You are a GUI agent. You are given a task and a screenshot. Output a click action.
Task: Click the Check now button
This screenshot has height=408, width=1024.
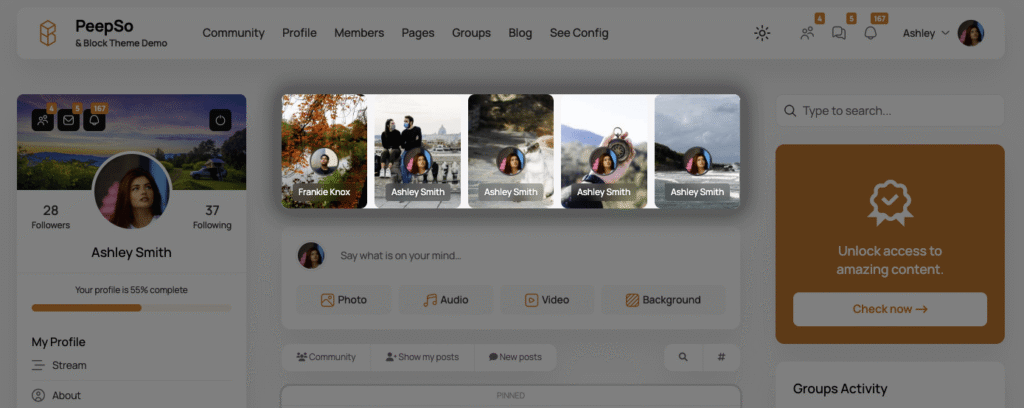tap(890, 309)
